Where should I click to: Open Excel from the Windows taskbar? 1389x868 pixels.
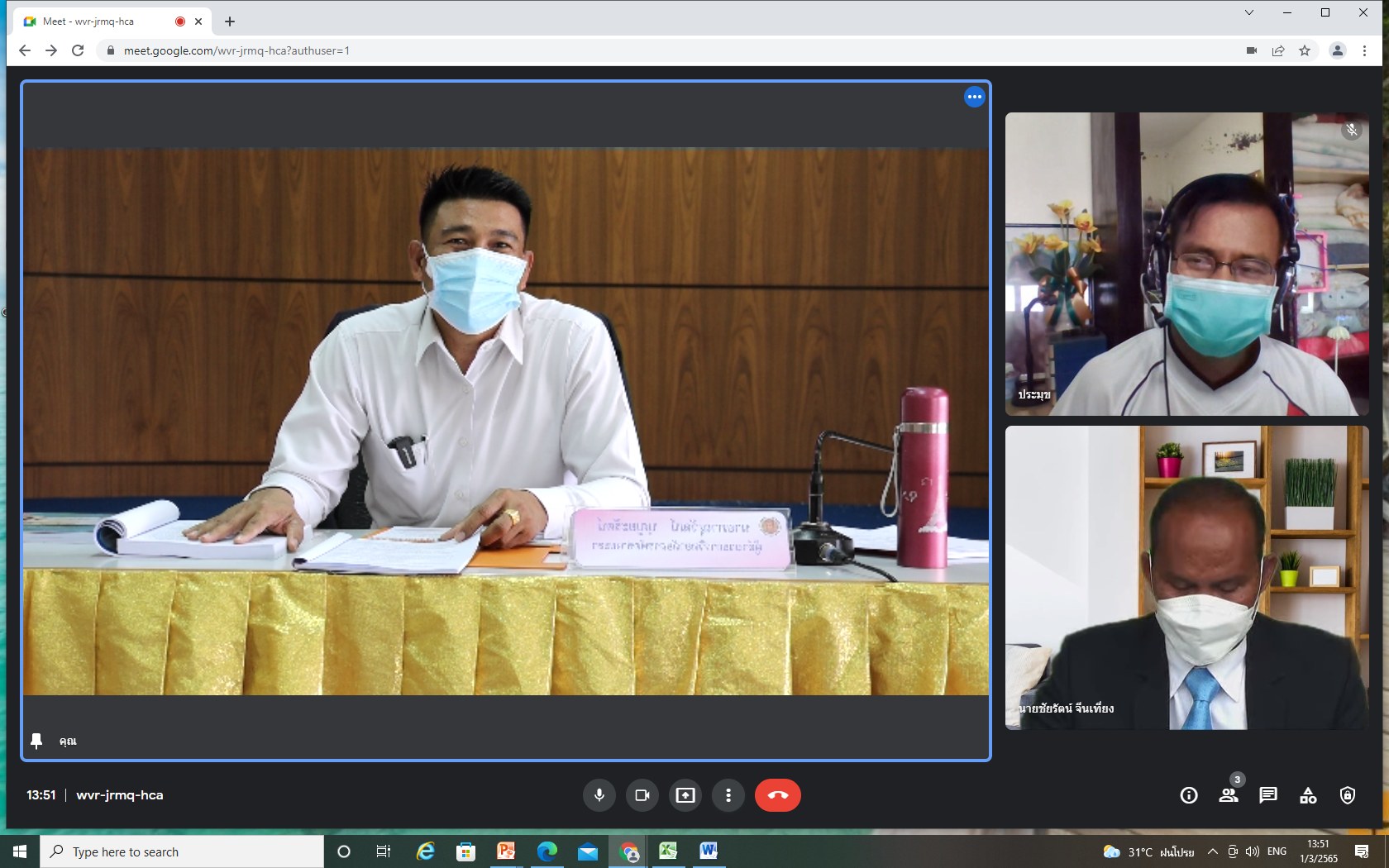(668, 851)
